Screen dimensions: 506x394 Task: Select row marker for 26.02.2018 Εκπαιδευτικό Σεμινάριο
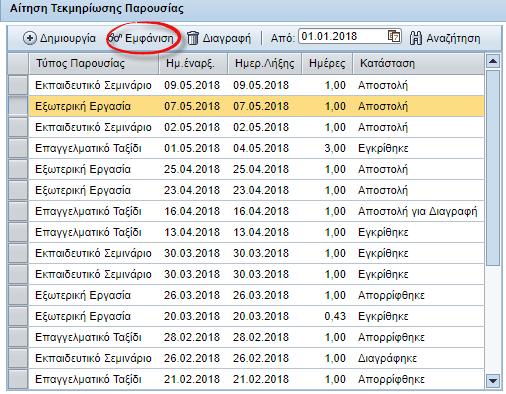[18, 358]
